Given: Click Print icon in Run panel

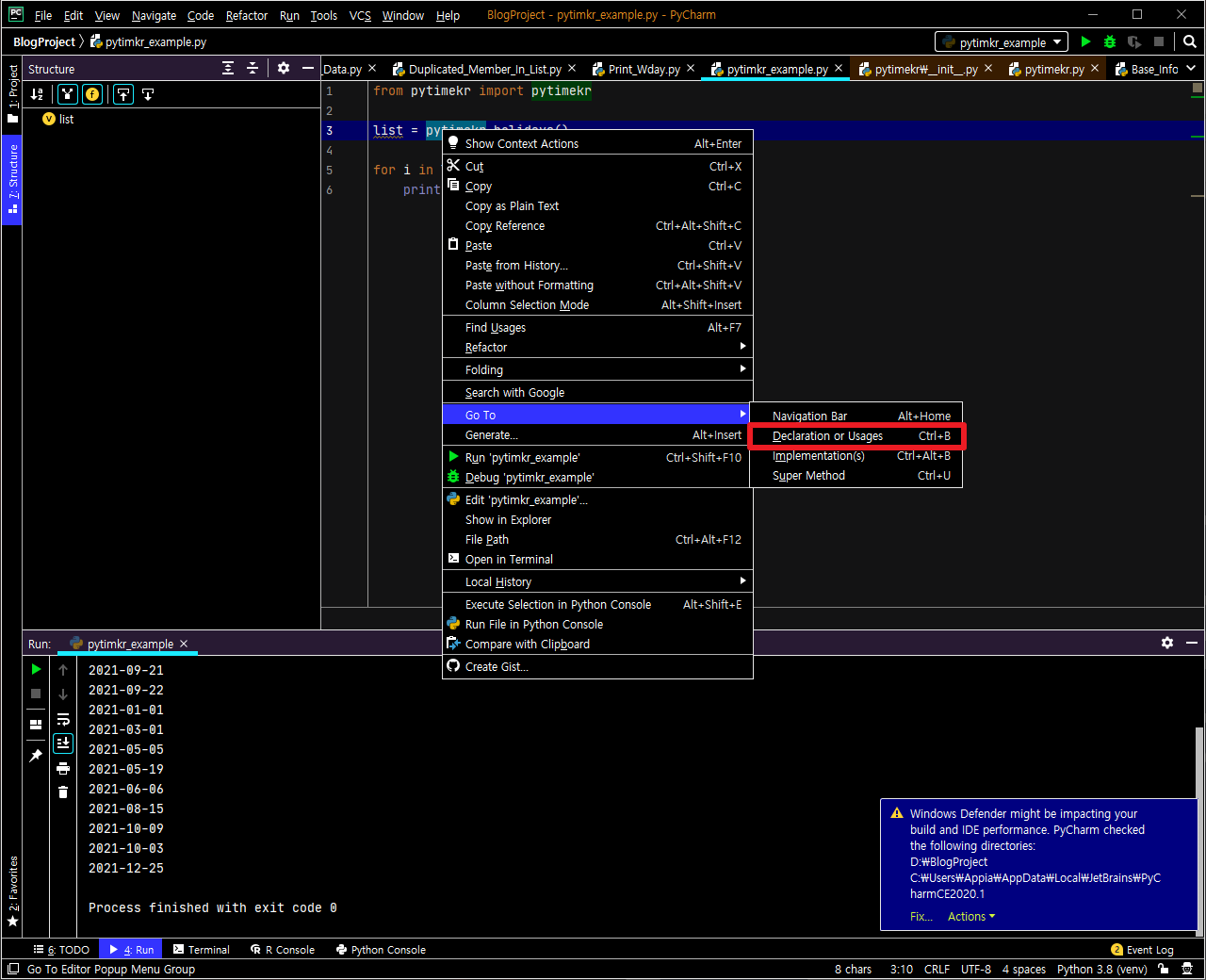Looking at the screenshot, I should (63, 768).
